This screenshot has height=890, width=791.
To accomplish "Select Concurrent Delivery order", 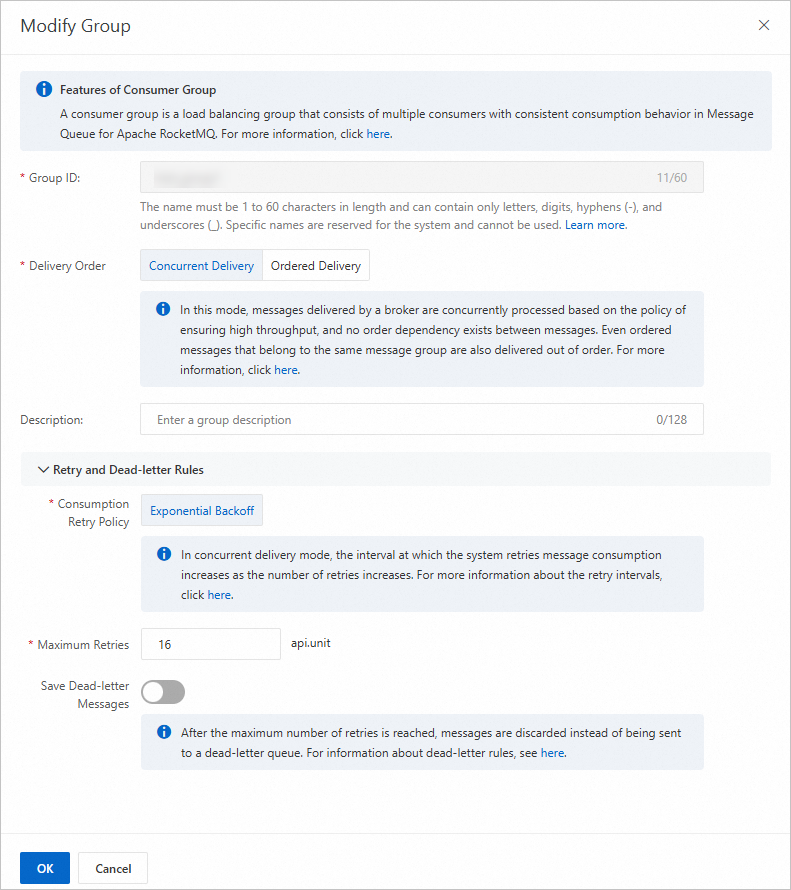I will point(201,266).
